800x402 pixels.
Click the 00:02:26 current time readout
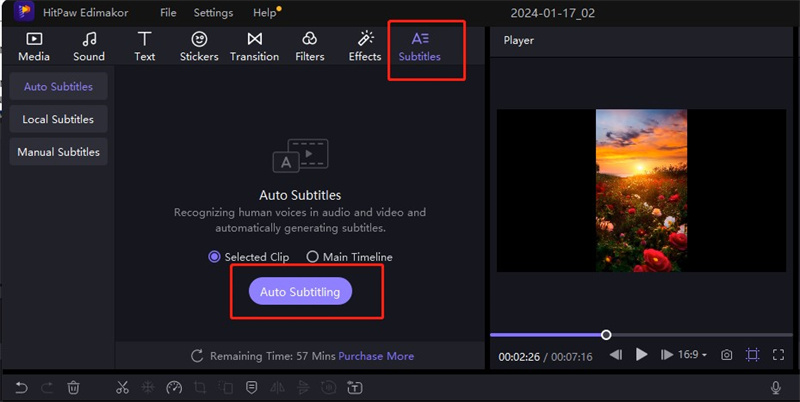[x=519, y=357]
